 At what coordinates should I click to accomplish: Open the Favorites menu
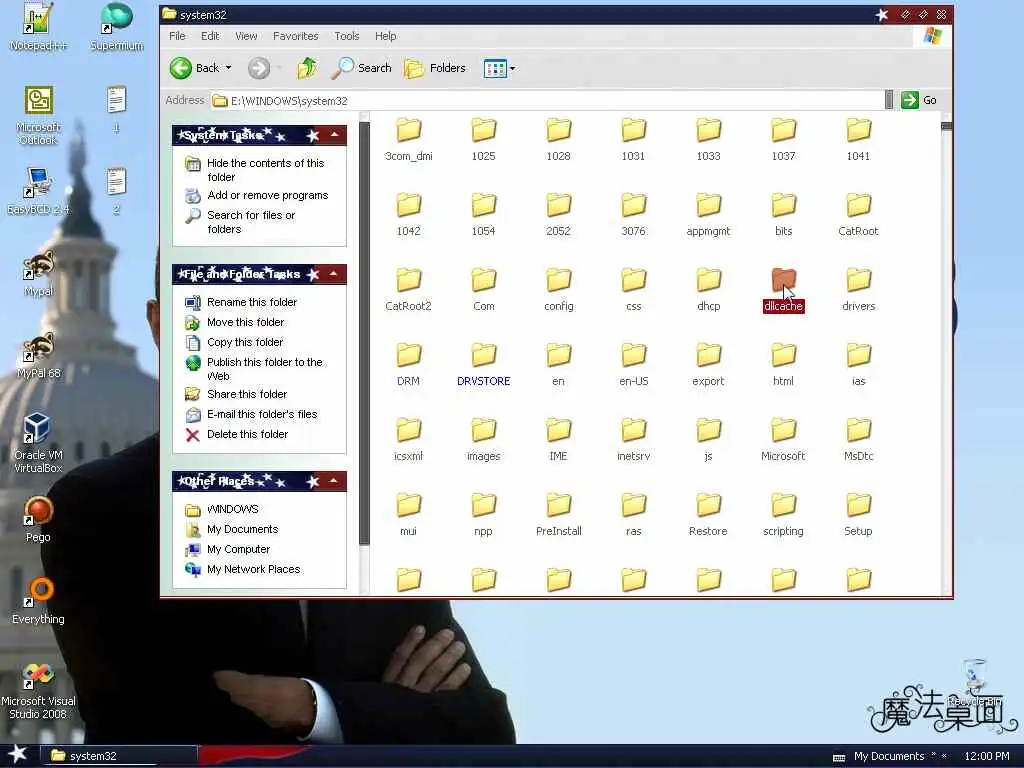[296, 36]
